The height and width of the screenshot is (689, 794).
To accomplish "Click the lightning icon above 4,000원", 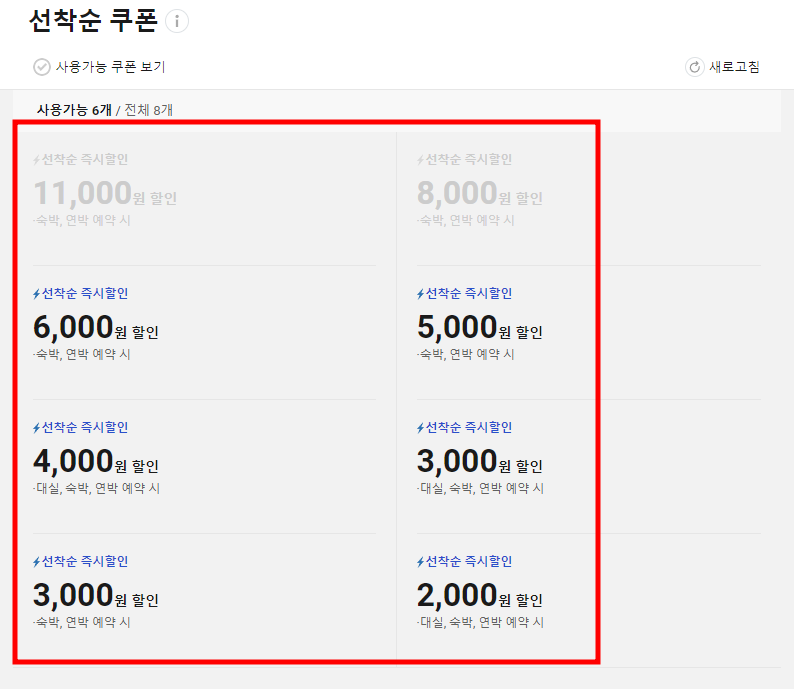I will coord(36,428).
